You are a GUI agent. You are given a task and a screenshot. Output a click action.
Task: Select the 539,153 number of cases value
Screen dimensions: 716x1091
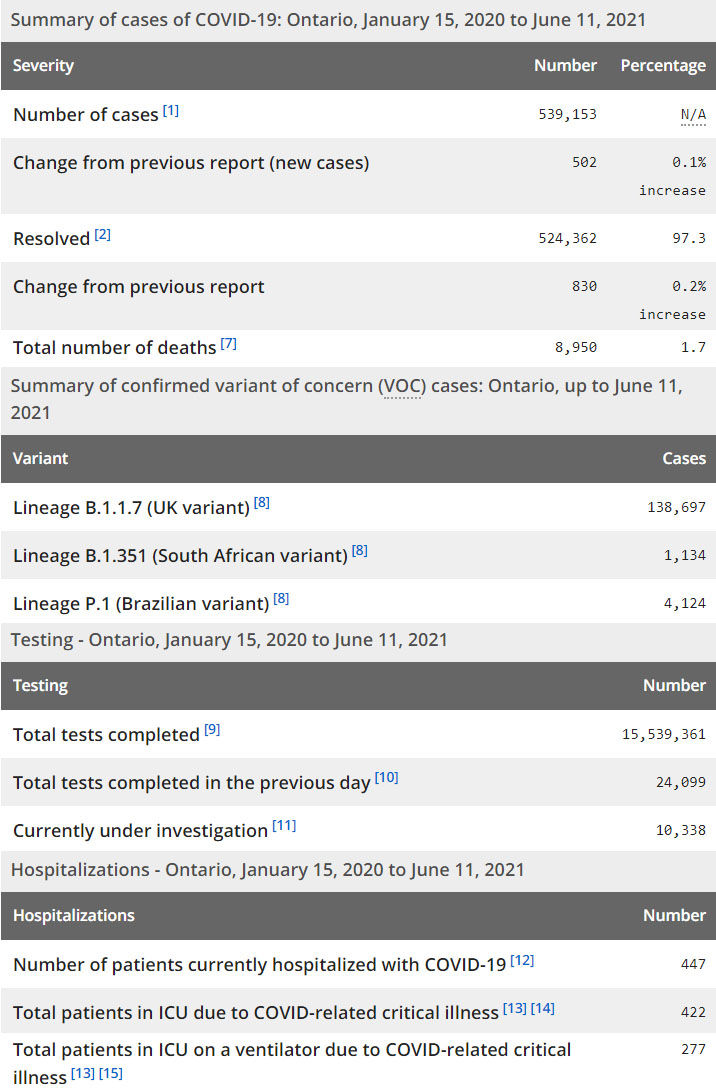click(x=567, y=115)
